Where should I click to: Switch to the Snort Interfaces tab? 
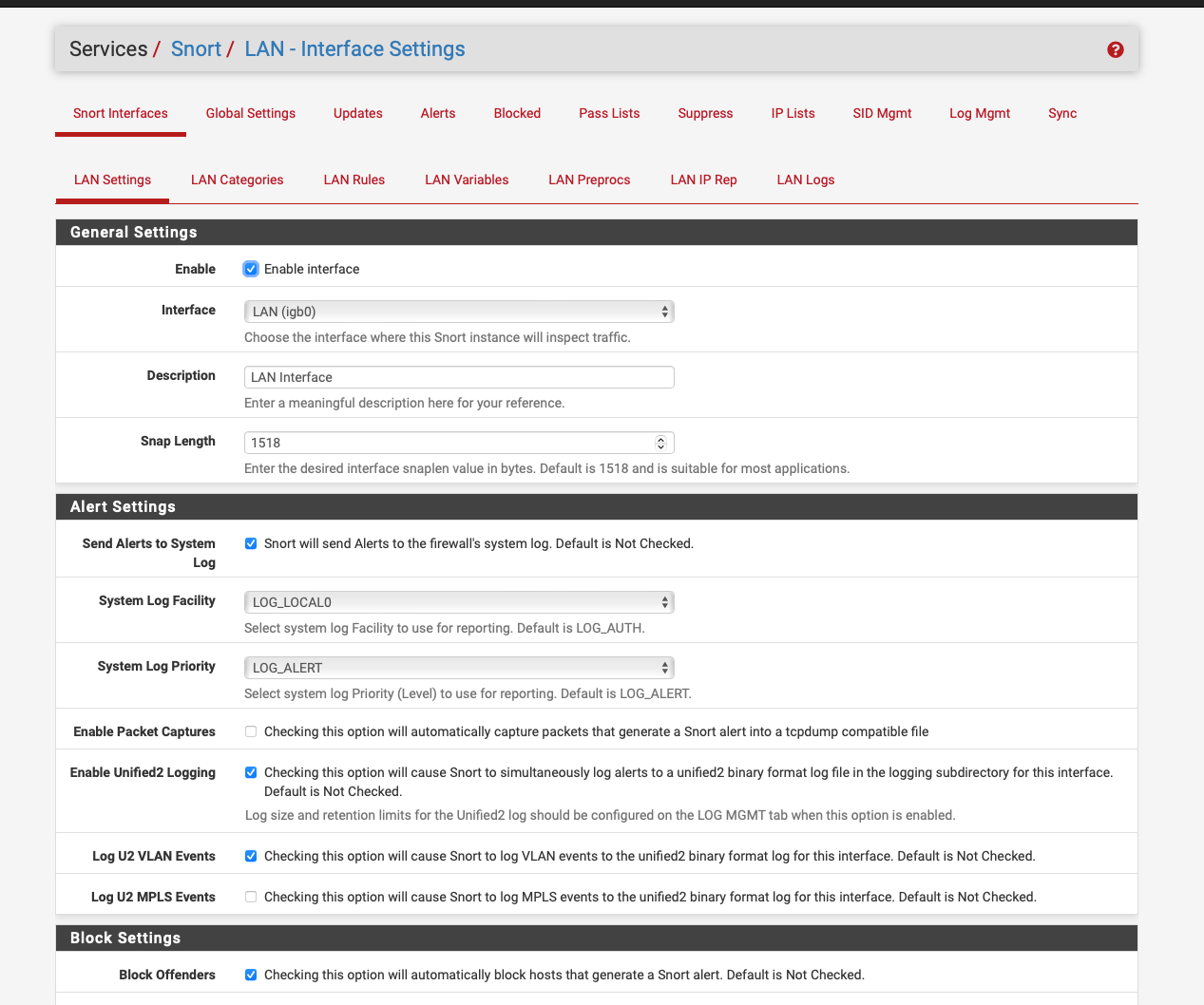click(x=121, y=113)
